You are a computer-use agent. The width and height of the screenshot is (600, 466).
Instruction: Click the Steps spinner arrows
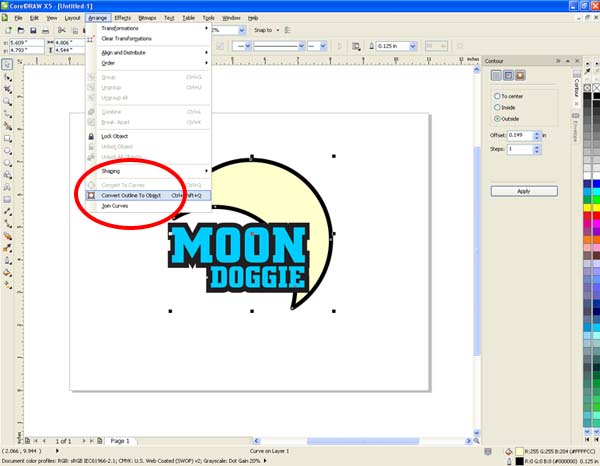tap(537, 149)
